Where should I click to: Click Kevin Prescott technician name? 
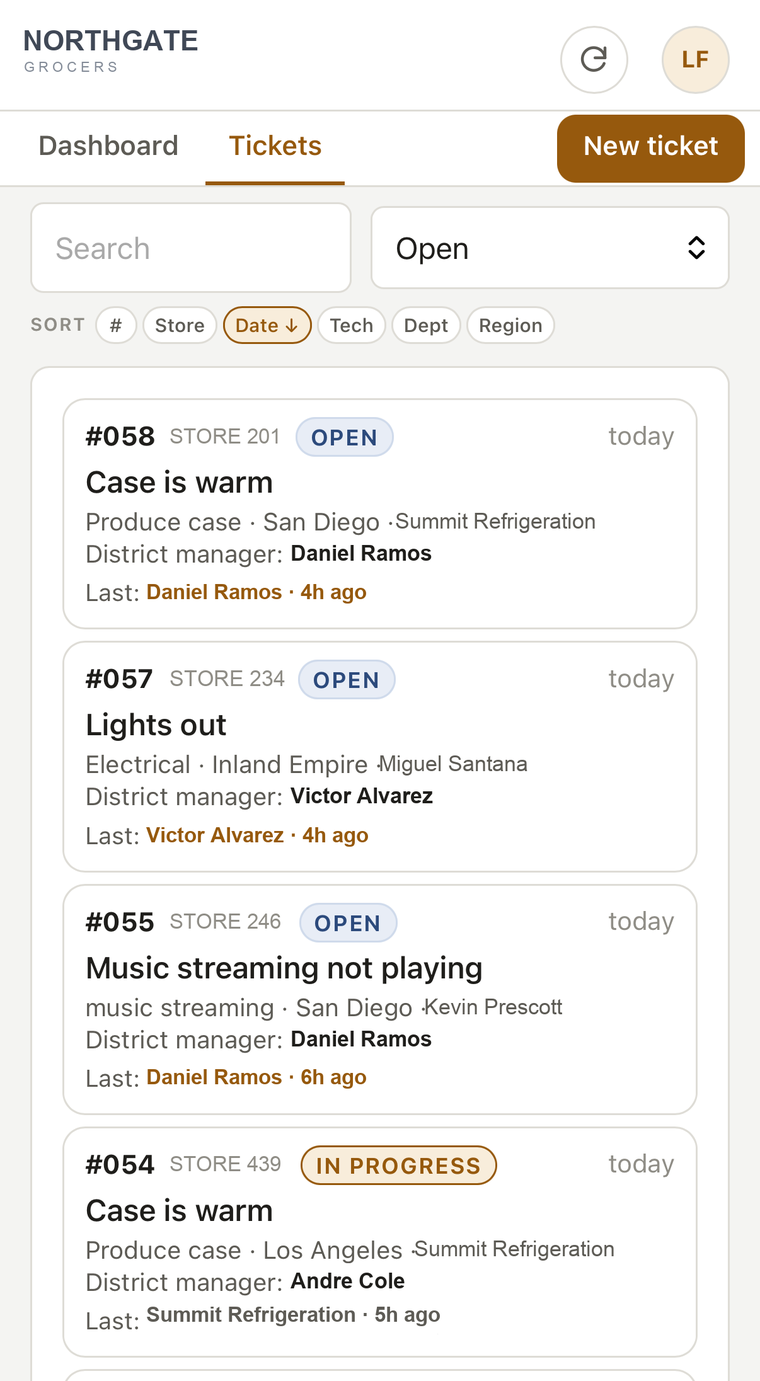494,1007
